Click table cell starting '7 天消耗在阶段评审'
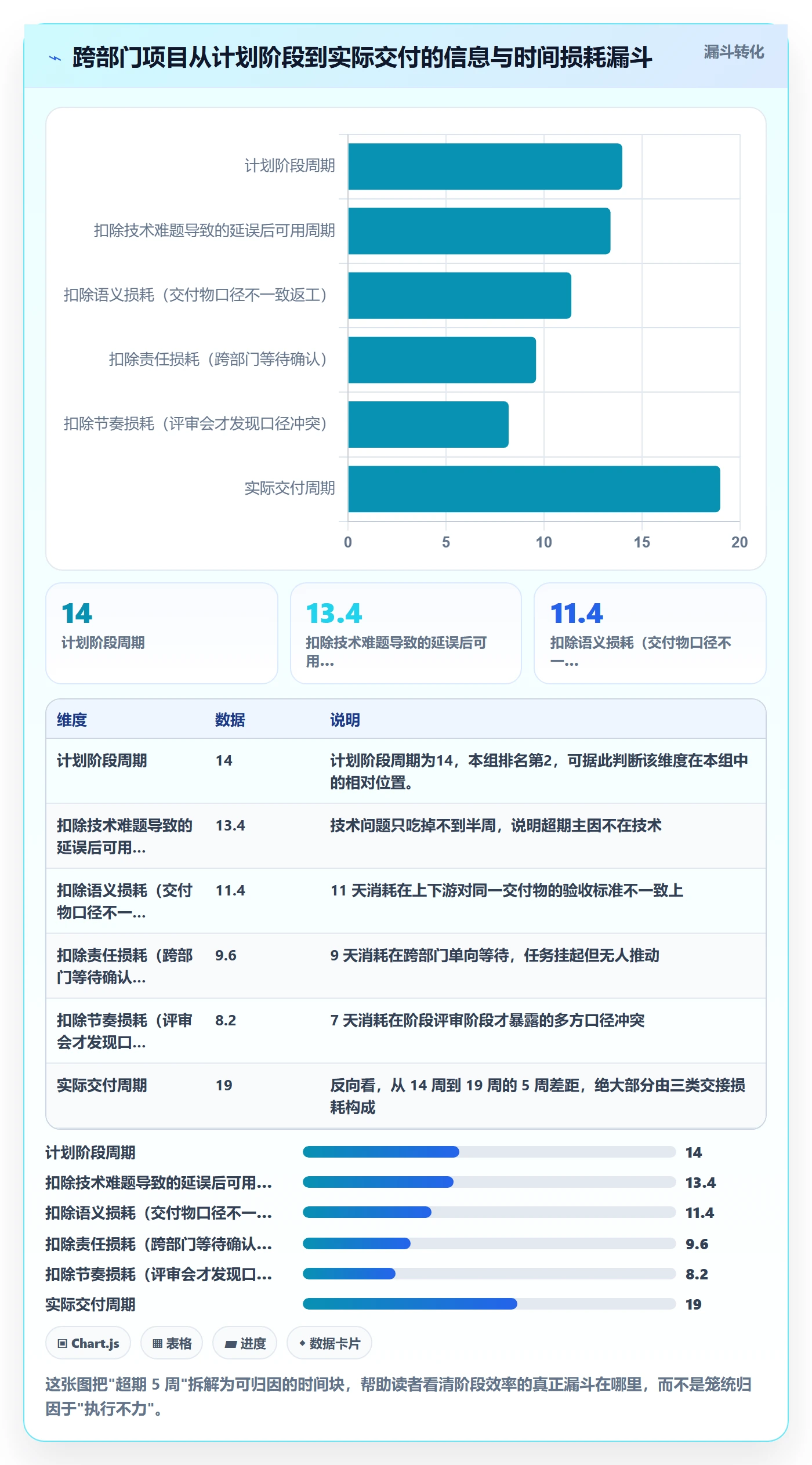 coord(487,1020)
